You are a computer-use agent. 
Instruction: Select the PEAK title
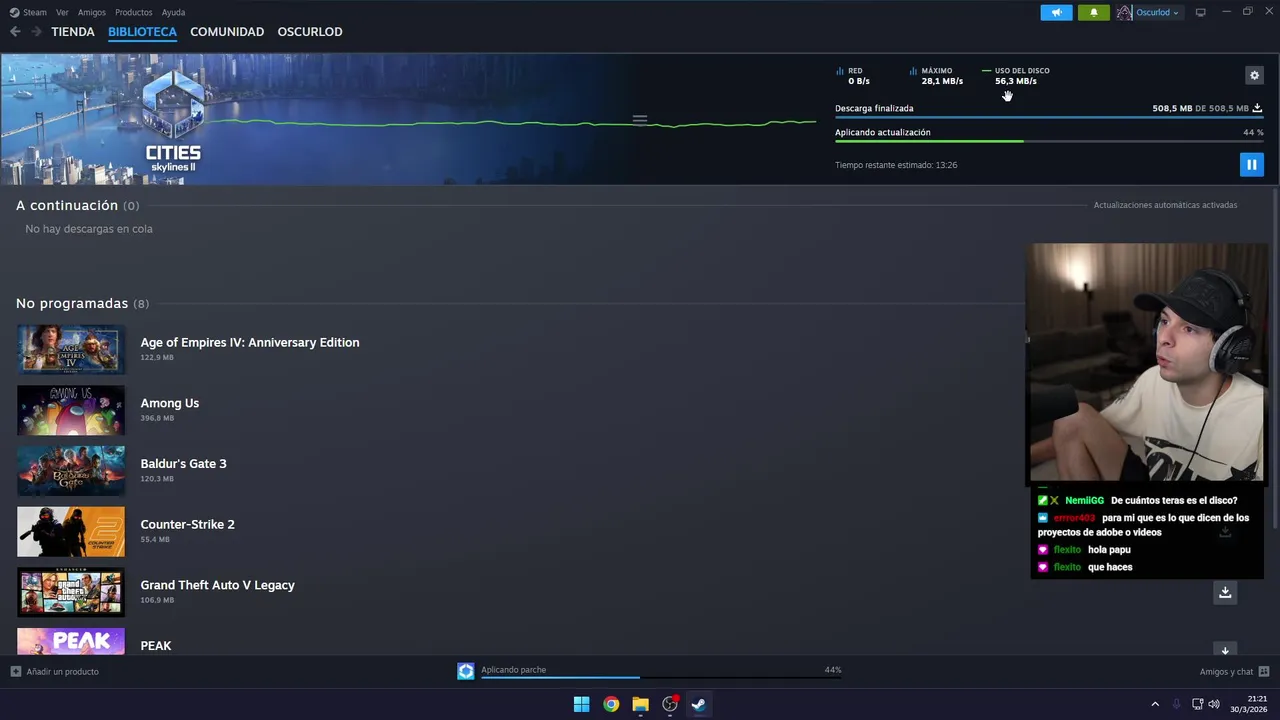pyautogui.click(x=156, y=646)
